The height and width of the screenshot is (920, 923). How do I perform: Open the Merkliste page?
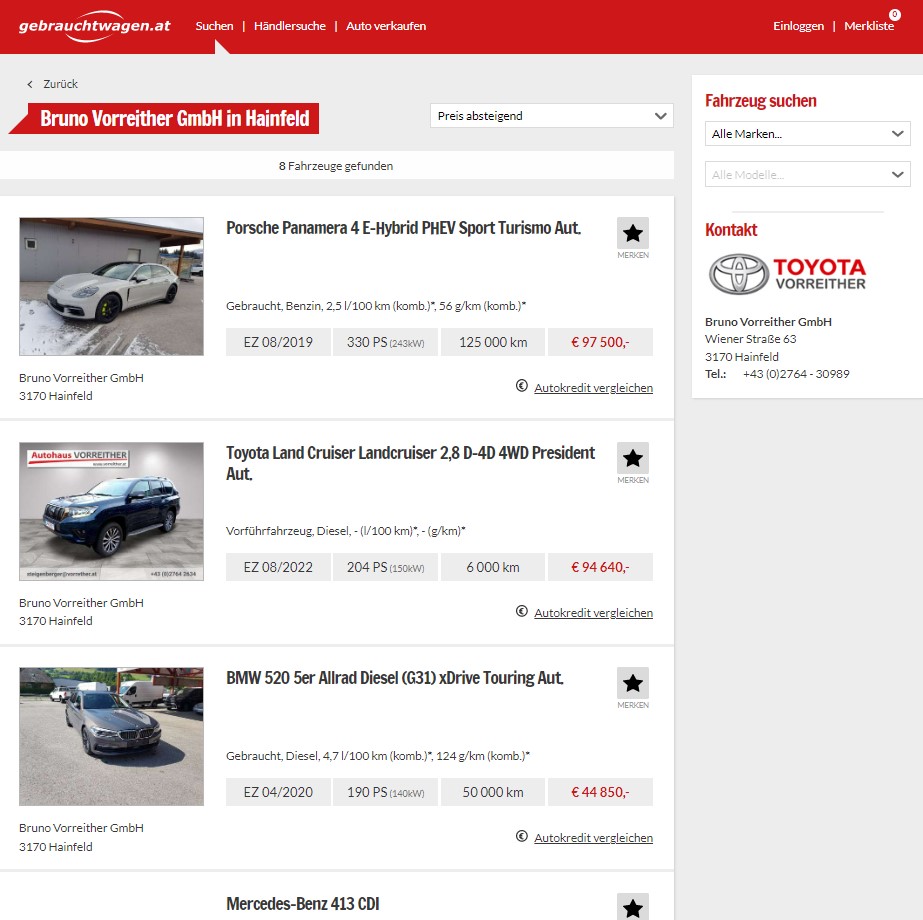click(x=869, y=26)
